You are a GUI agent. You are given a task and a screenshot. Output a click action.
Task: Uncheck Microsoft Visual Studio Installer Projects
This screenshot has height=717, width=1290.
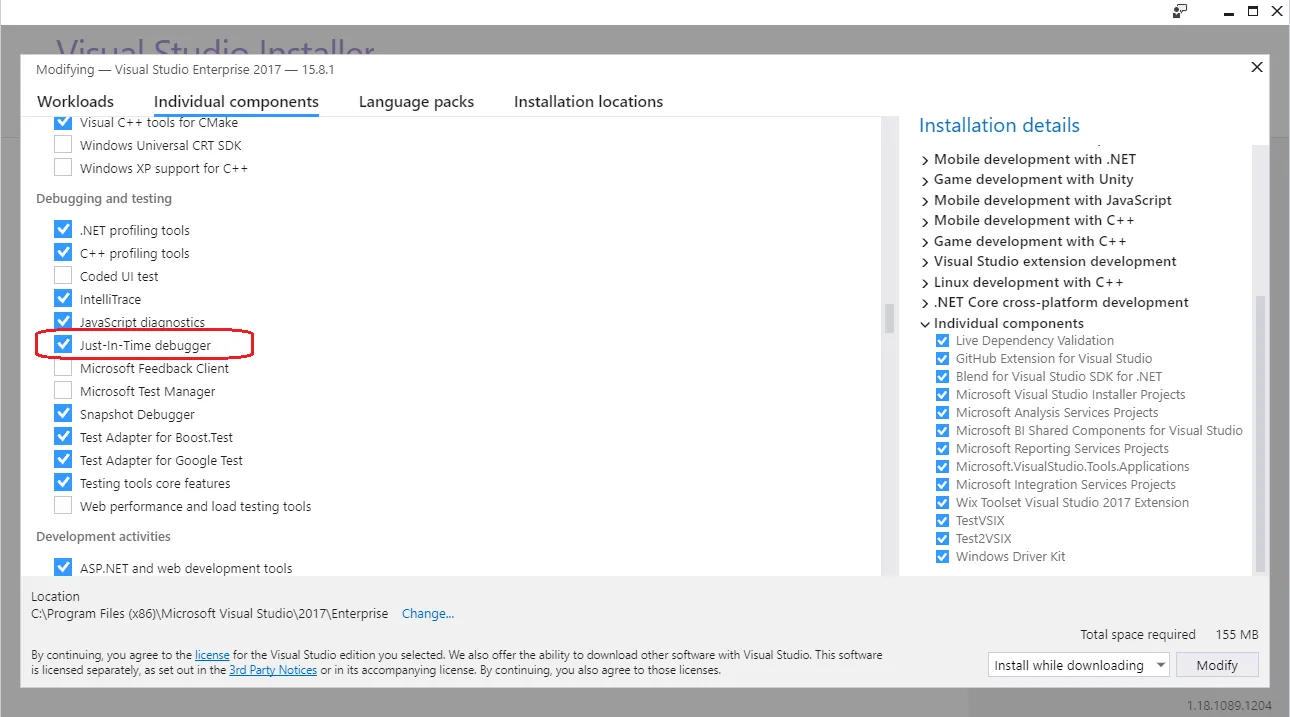pyautogui.click(x=942, y=395)
